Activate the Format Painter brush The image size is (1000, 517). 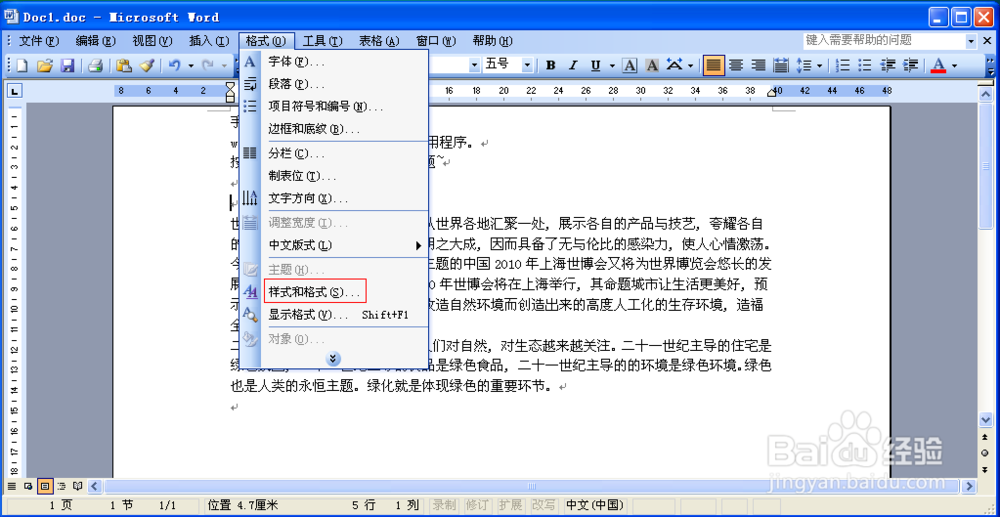click(x=146, y=66)
